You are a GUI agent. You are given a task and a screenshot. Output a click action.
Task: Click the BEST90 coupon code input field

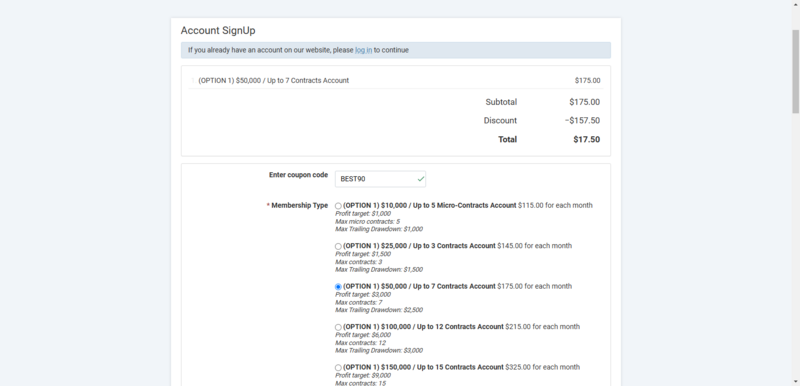point(380,179)
